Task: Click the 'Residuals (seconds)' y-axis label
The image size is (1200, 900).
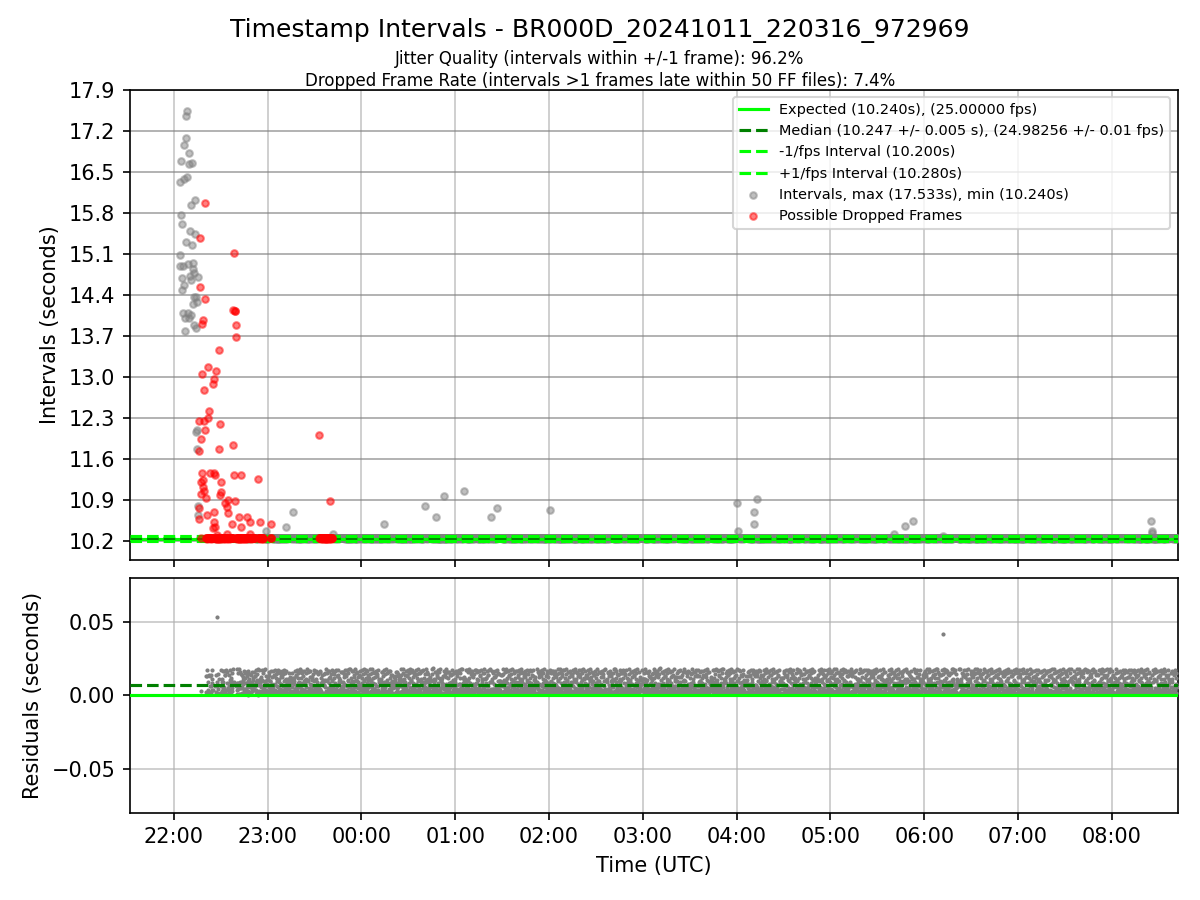Action: (x=31, y=696)
